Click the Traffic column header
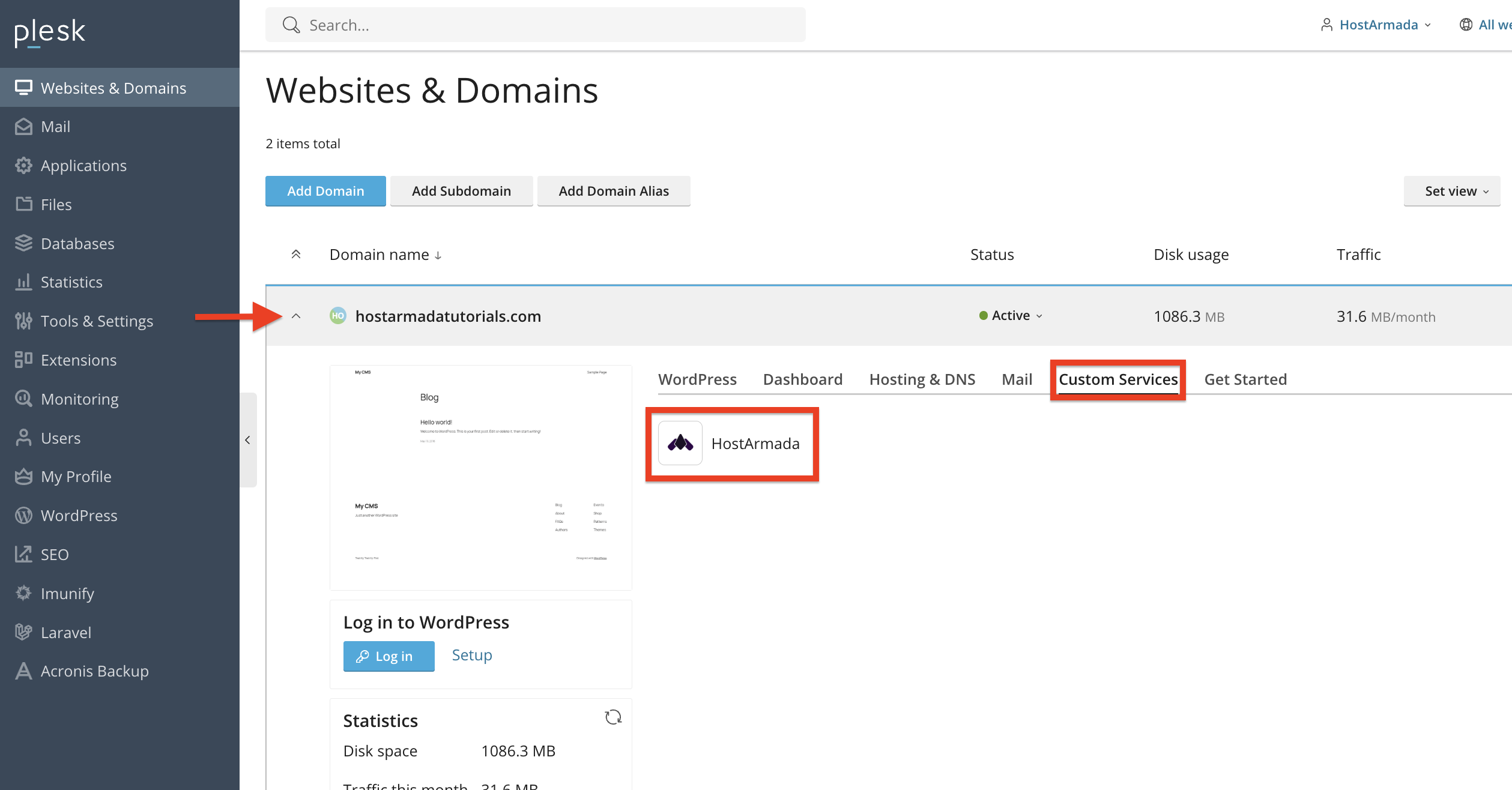The image size is (1512, 790). click(x=1359, y=255)
